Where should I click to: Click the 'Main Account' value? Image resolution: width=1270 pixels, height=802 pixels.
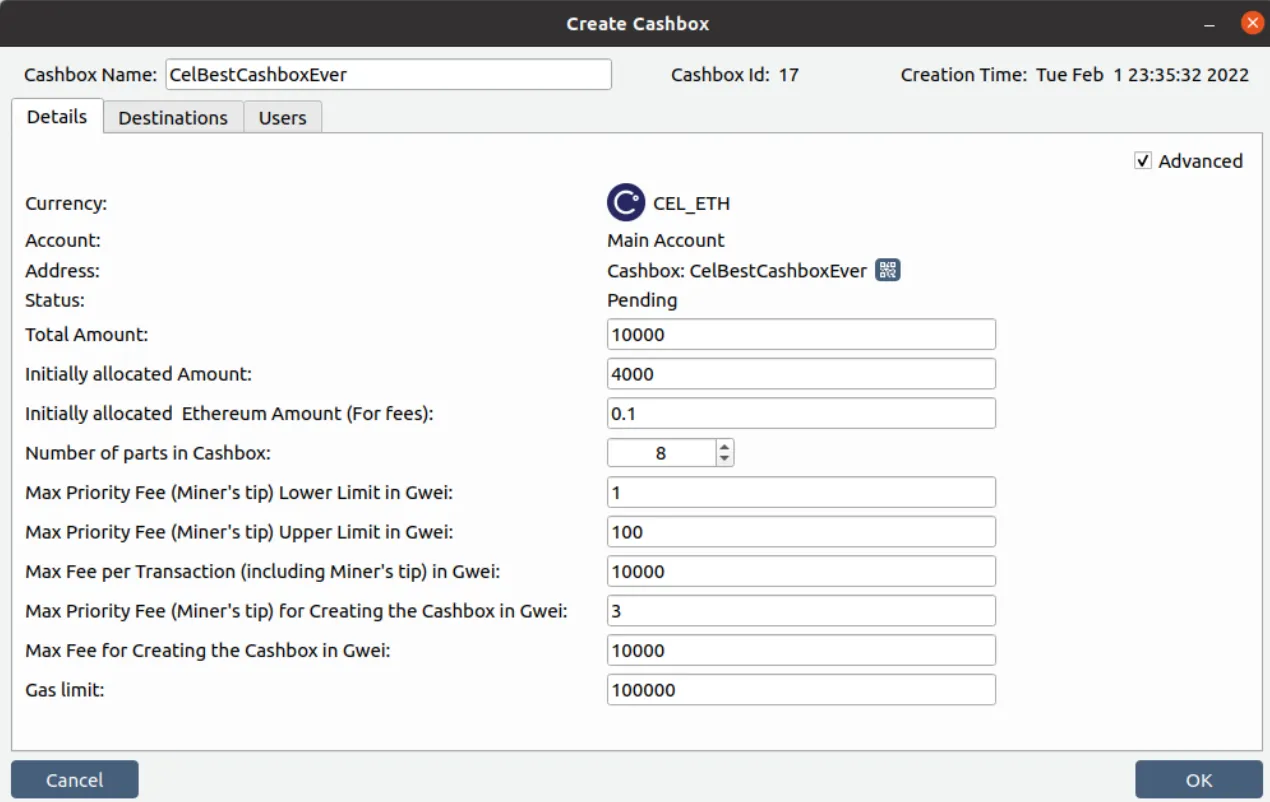pos(666,240)
